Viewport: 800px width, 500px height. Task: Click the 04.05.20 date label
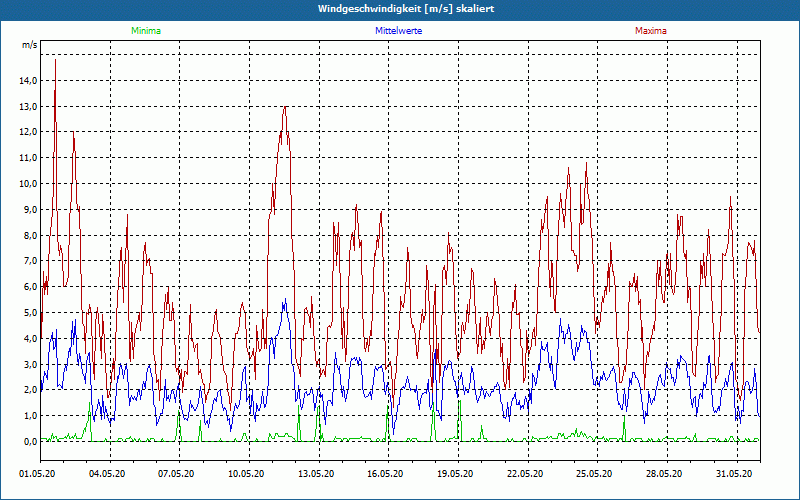(107, 474)
